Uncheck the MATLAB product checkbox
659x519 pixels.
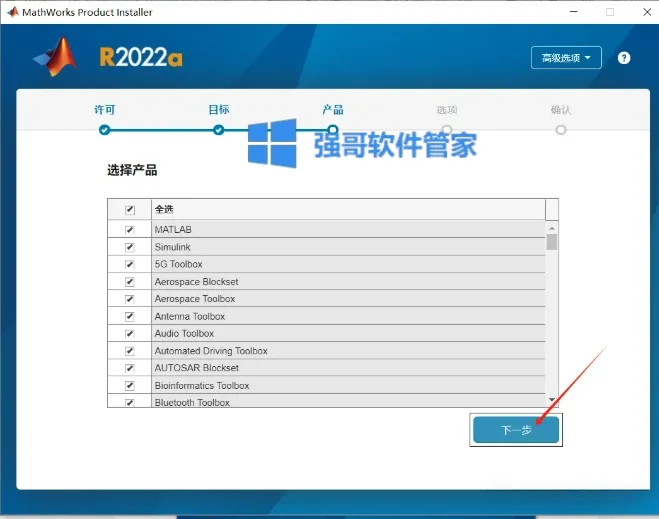pos(130,230)
